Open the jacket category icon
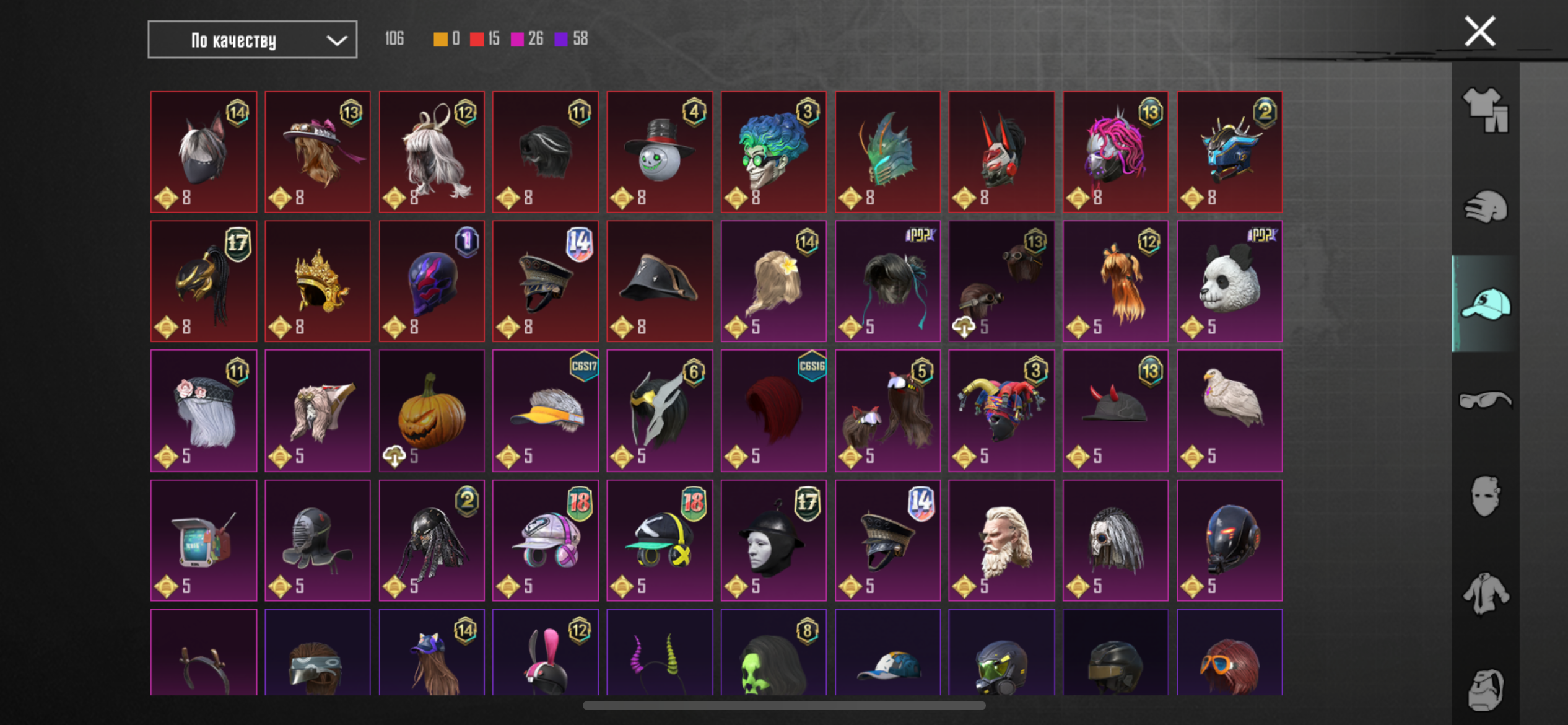This screenshot has width=1568, height=725. click(1485, 594)
